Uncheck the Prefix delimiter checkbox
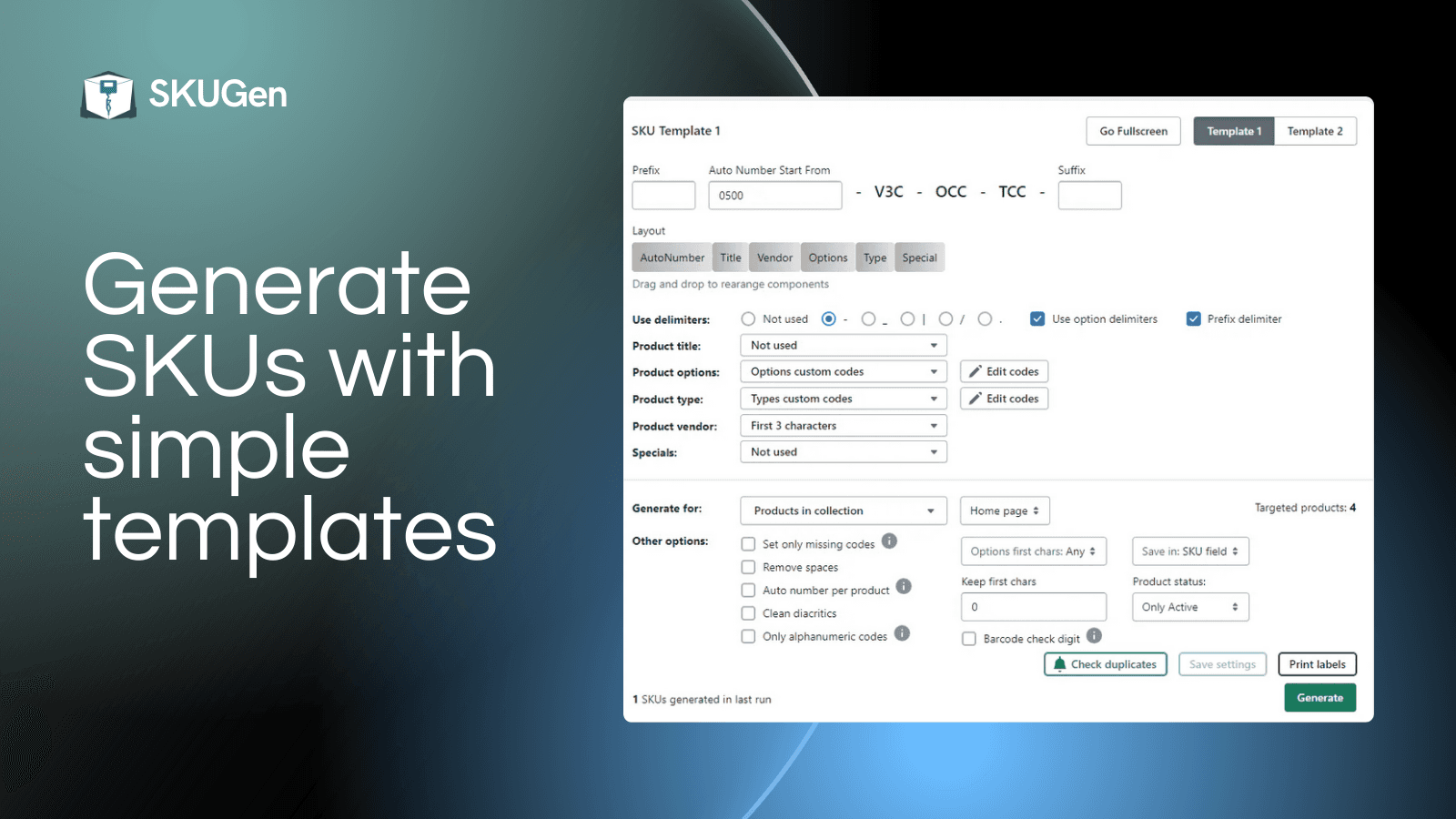 [x=1194, y=318]
